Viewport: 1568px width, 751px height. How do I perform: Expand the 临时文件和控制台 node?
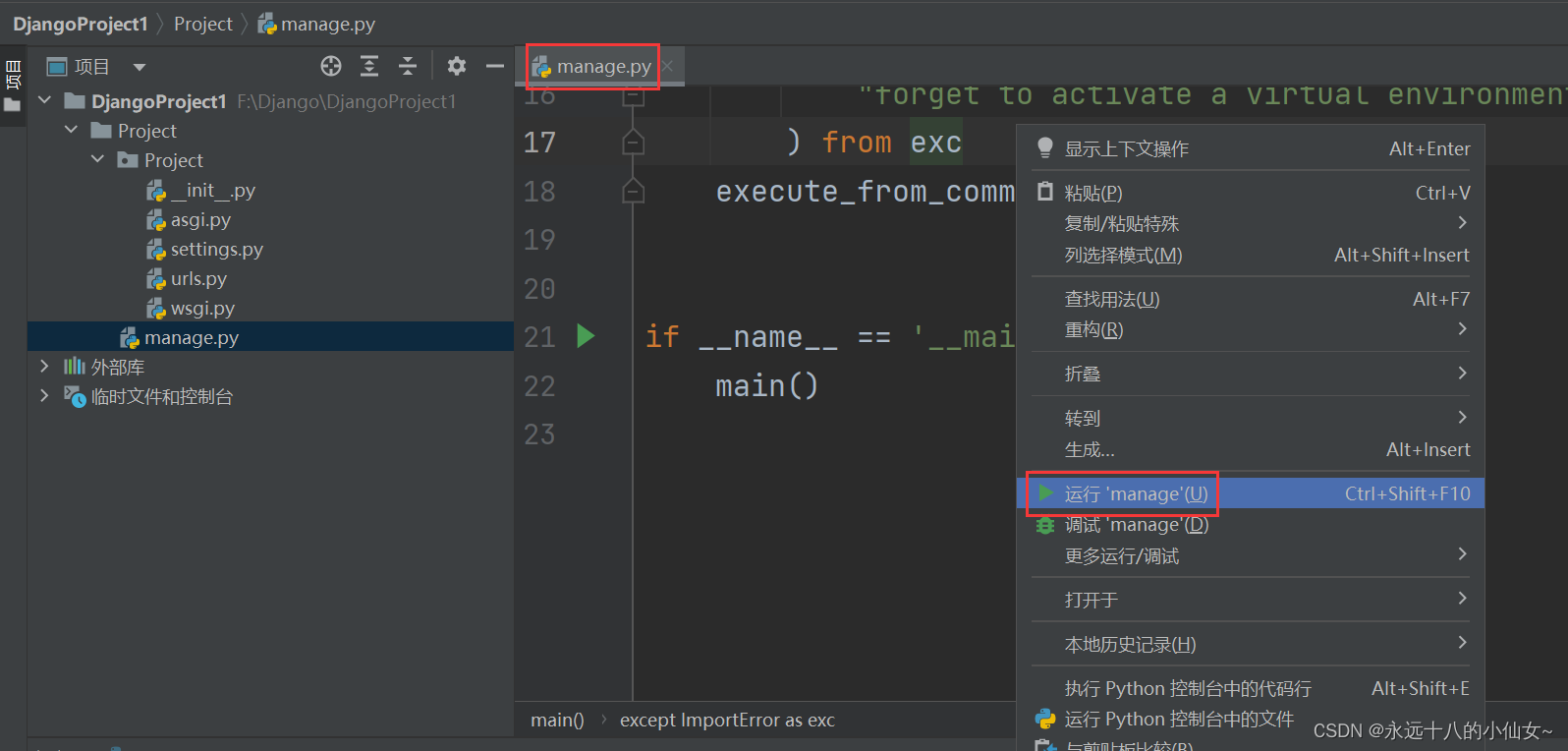click(44, 395)
